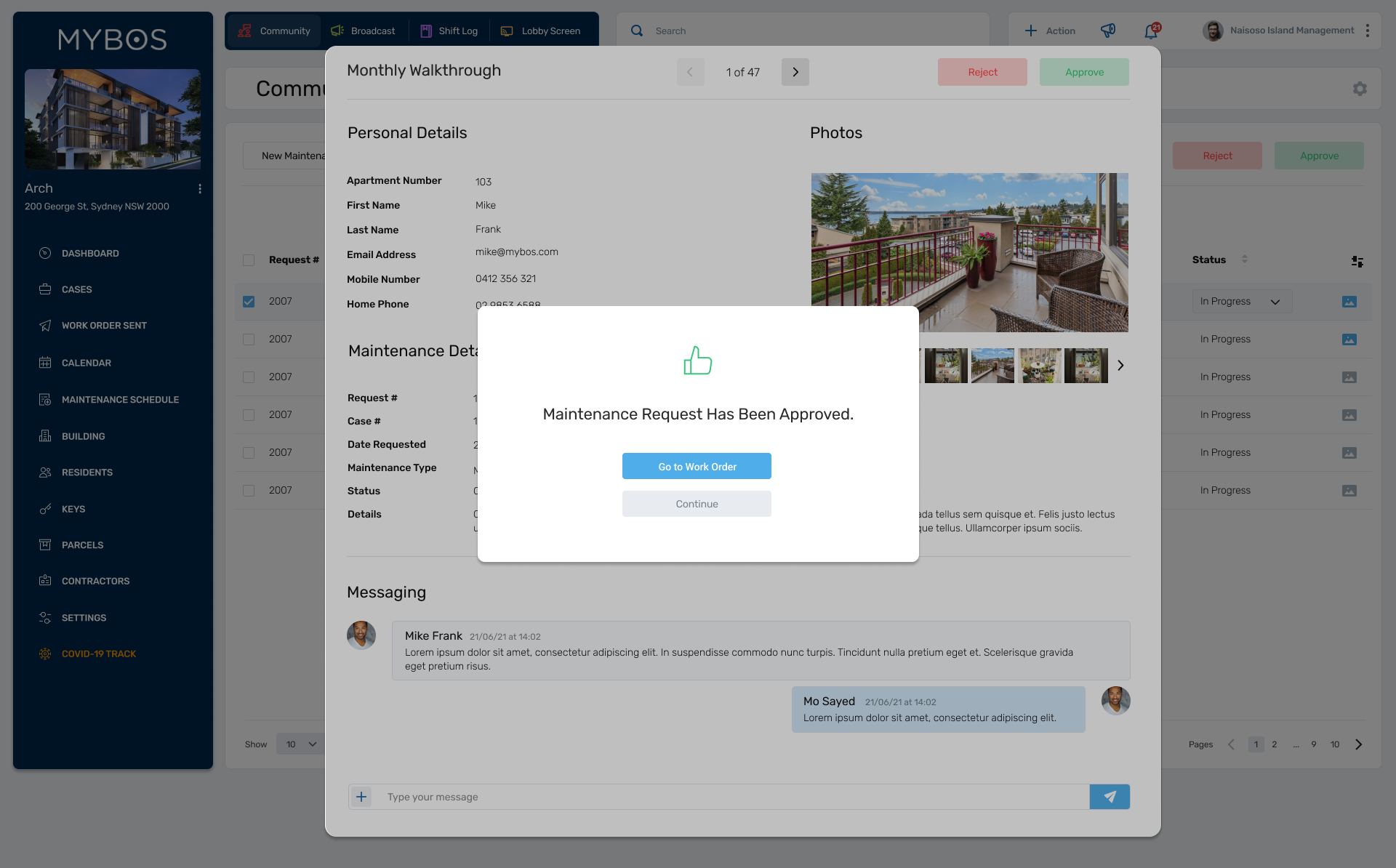Click the Go to Work Order button
Screen dimensions: 1396x868
697,466
